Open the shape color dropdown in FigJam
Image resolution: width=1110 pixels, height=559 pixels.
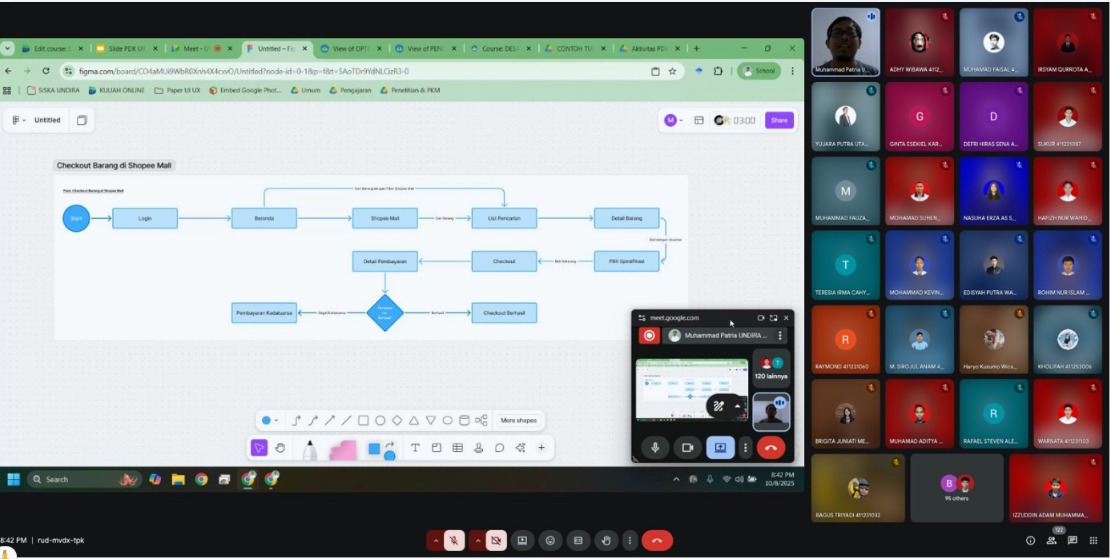[x=270, y=420]
